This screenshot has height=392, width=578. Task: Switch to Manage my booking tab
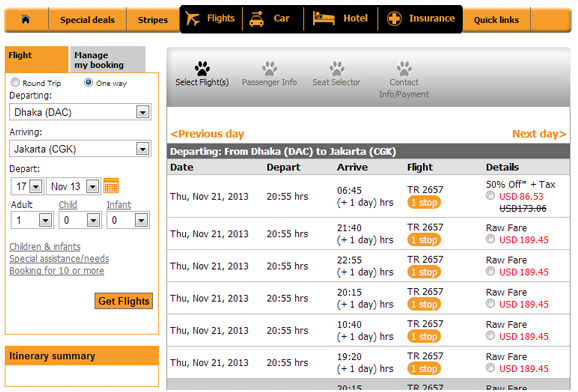(108, 59)
